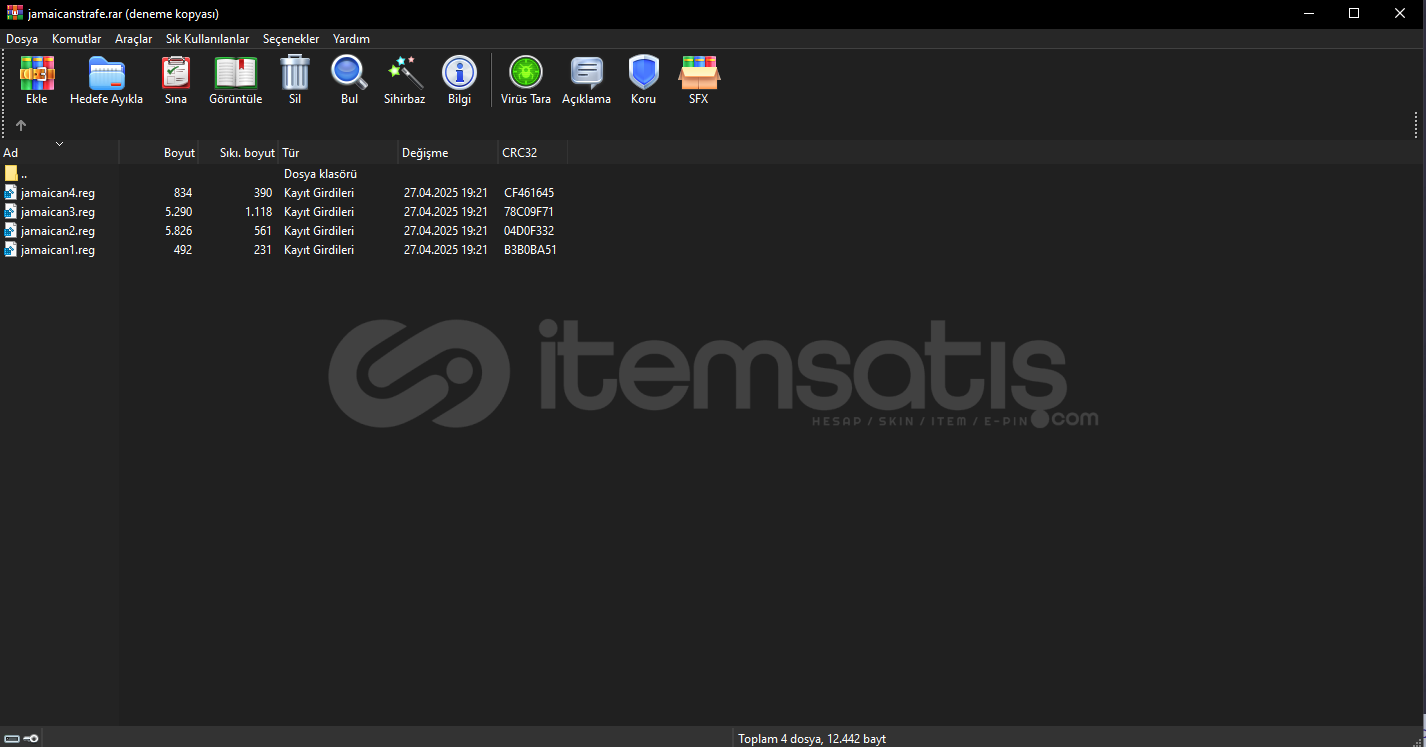Click the Ekle (Add) archive icon

37,79
